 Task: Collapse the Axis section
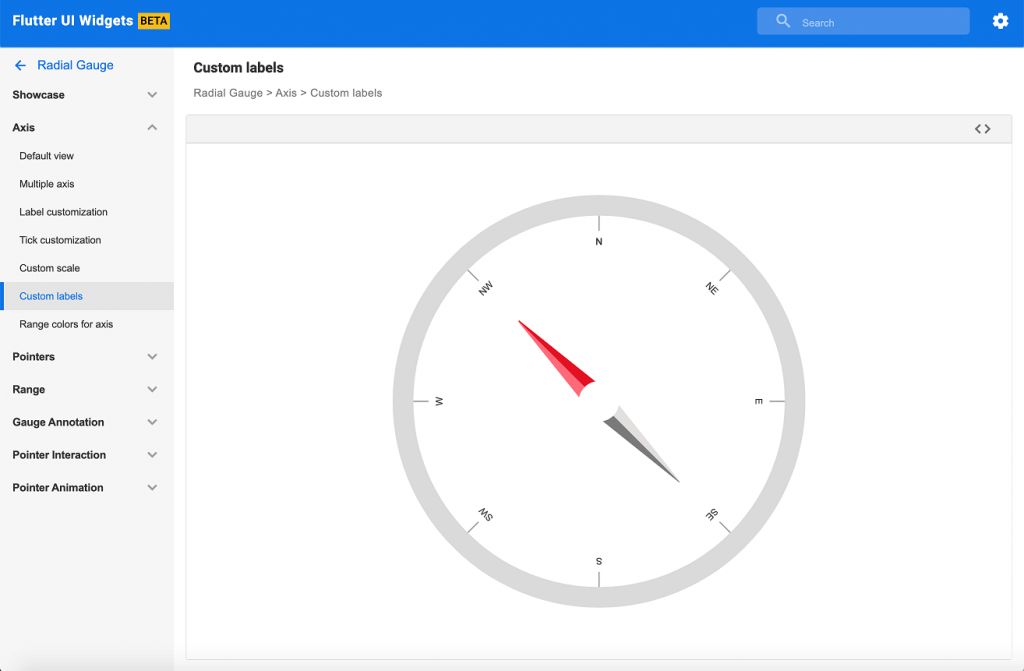87,127
